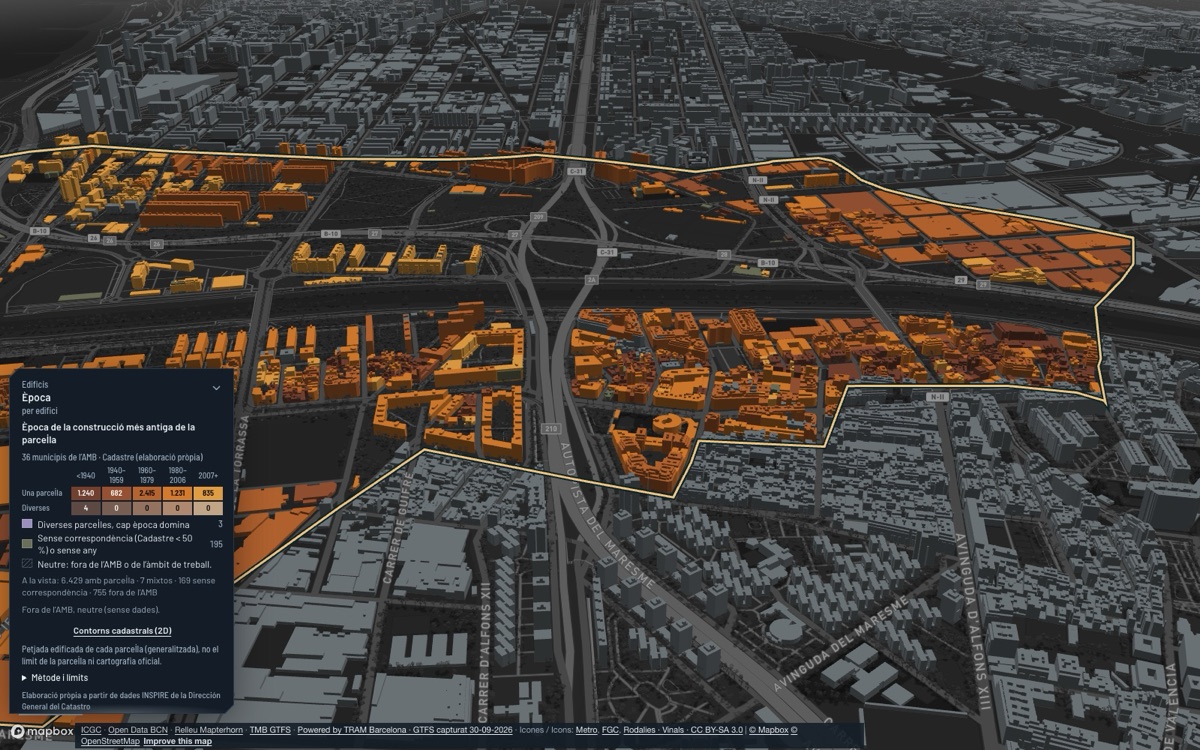This screenshot has height=750, width=1200.
Task: Click the 'A la vista: 6.429 amb parcel·la' summary
Action: 120,586
